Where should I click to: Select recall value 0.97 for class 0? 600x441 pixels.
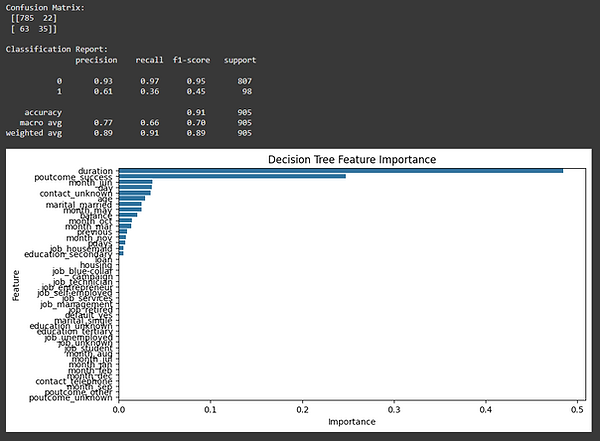[x=150, y=81]
